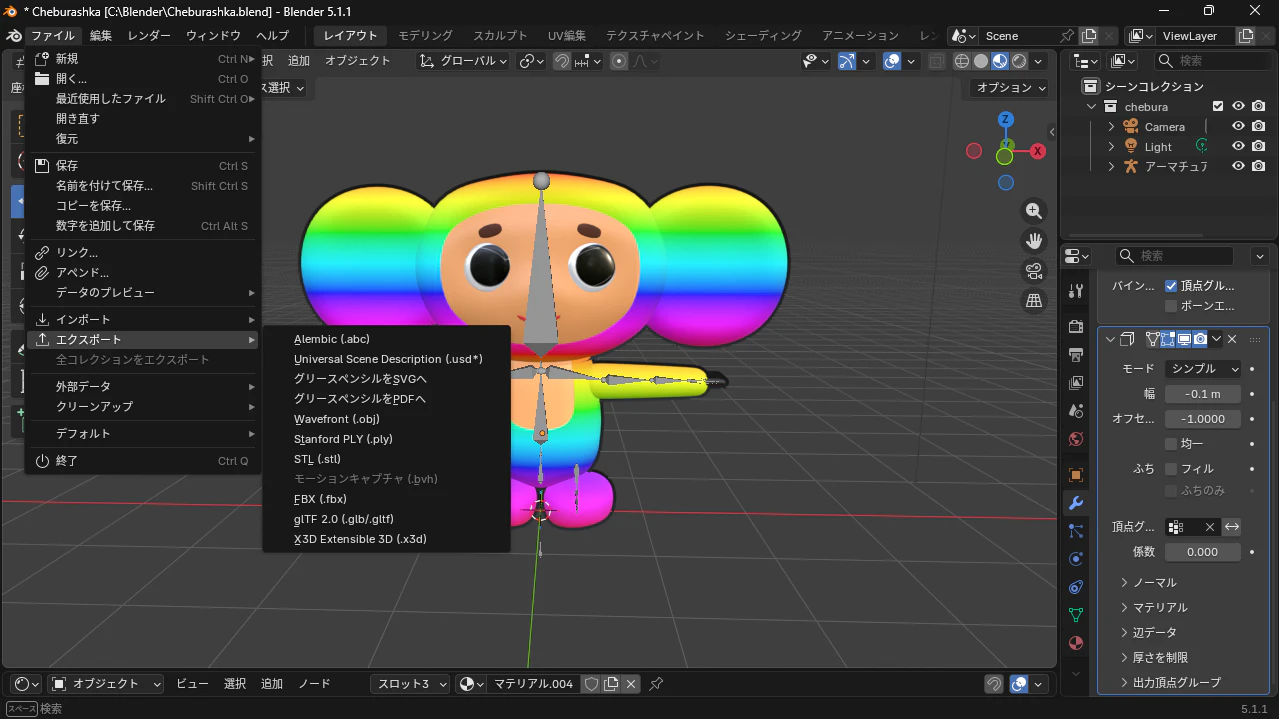Viewport: 1279px width, 719px height.
Task: Expand the ノーマル panel
Action: (1154, 583)
